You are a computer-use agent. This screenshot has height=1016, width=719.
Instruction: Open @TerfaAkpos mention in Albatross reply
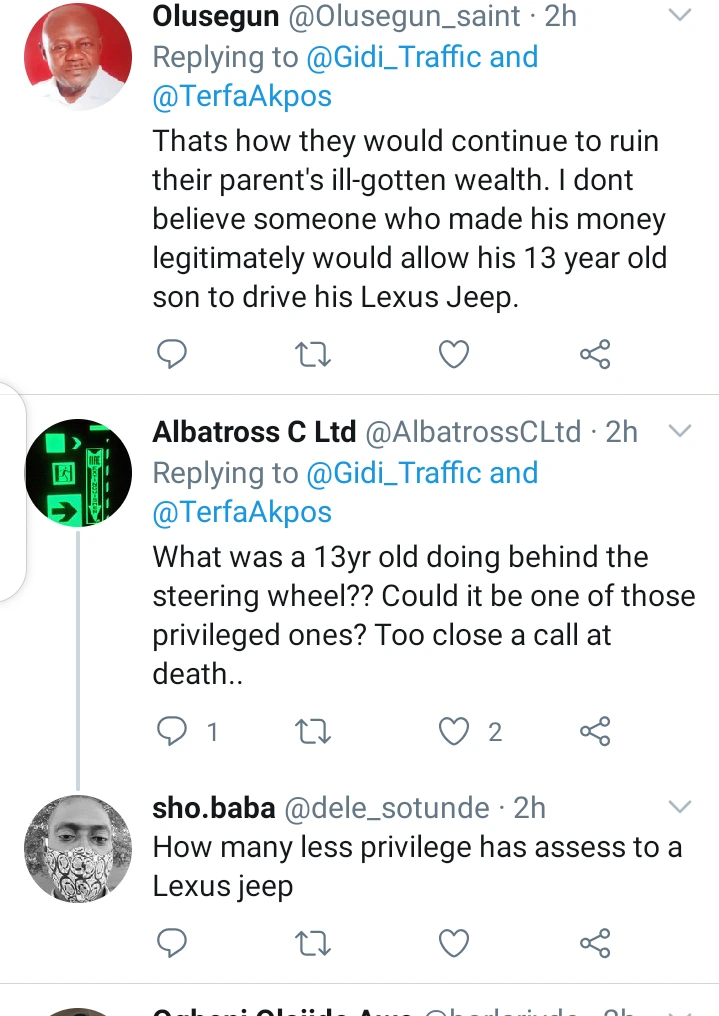[242, 512]
